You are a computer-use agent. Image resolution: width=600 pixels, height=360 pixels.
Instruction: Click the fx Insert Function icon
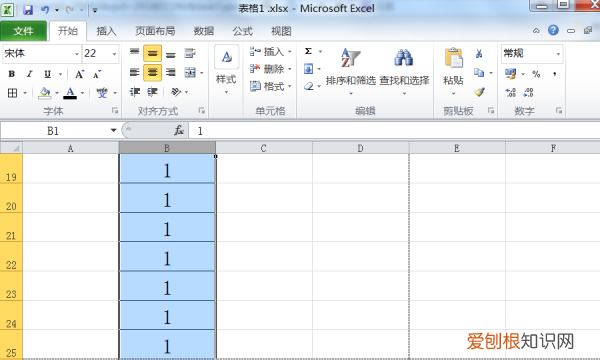tap(179, 130)
